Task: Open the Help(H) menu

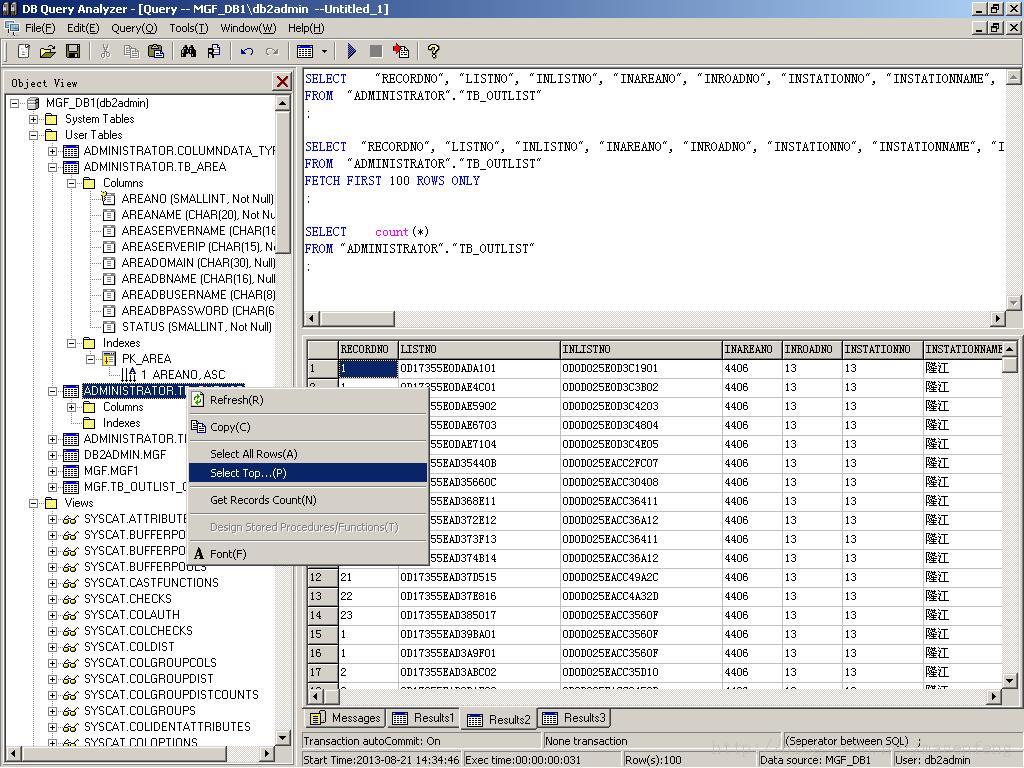Action: (x=306, y=28)
